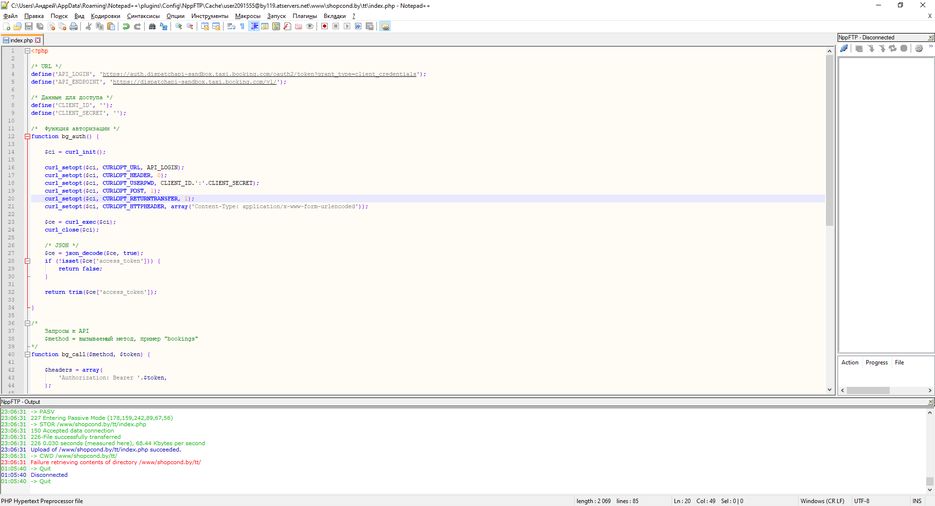
Task: Connect to server in NppFTP panel
Action: [x=844, y=48]
